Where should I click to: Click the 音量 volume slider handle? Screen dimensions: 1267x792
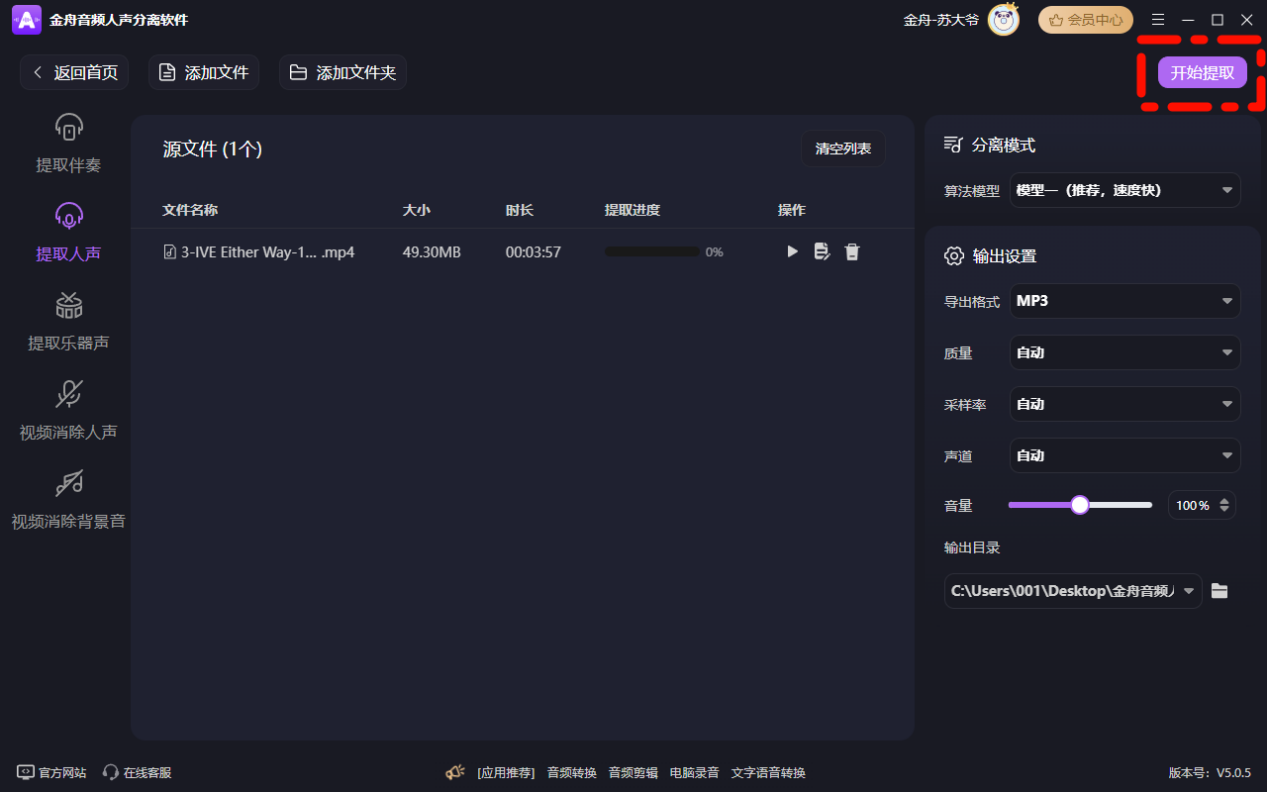coord(1079,505)
